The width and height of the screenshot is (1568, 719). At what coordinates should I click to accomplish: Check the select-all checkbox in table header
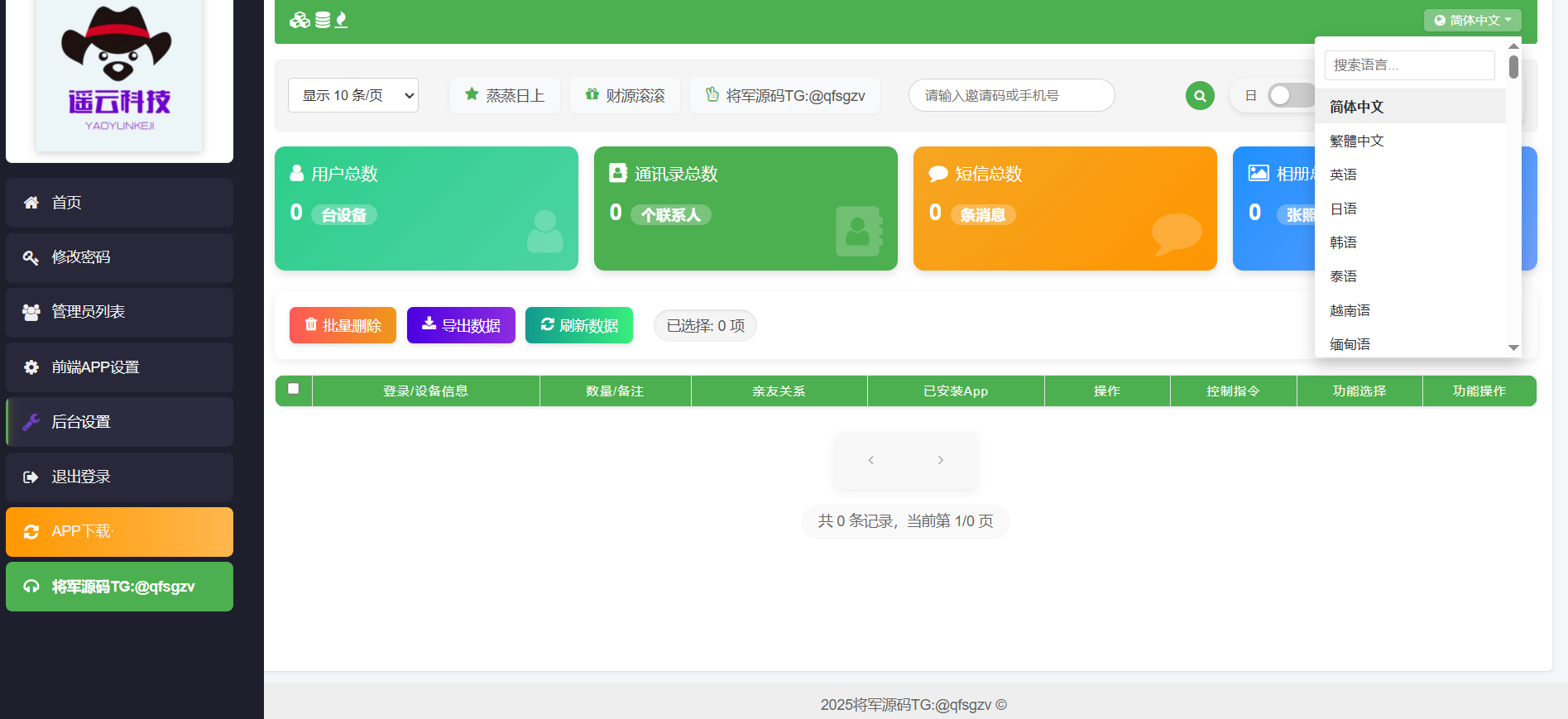point(293,389)
